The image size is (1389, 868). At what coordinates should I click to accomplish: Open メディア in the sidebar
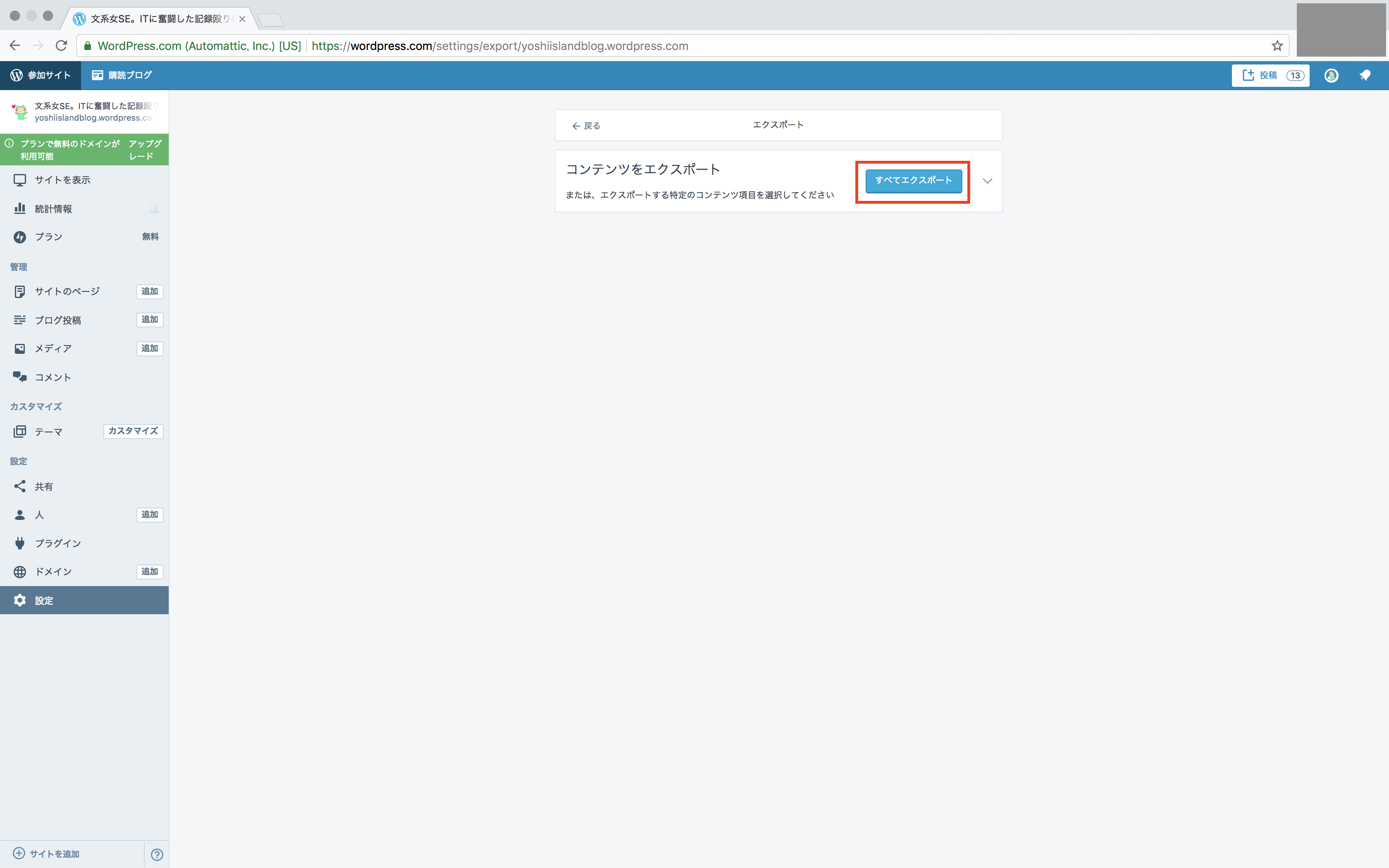(x=67, y=348)
